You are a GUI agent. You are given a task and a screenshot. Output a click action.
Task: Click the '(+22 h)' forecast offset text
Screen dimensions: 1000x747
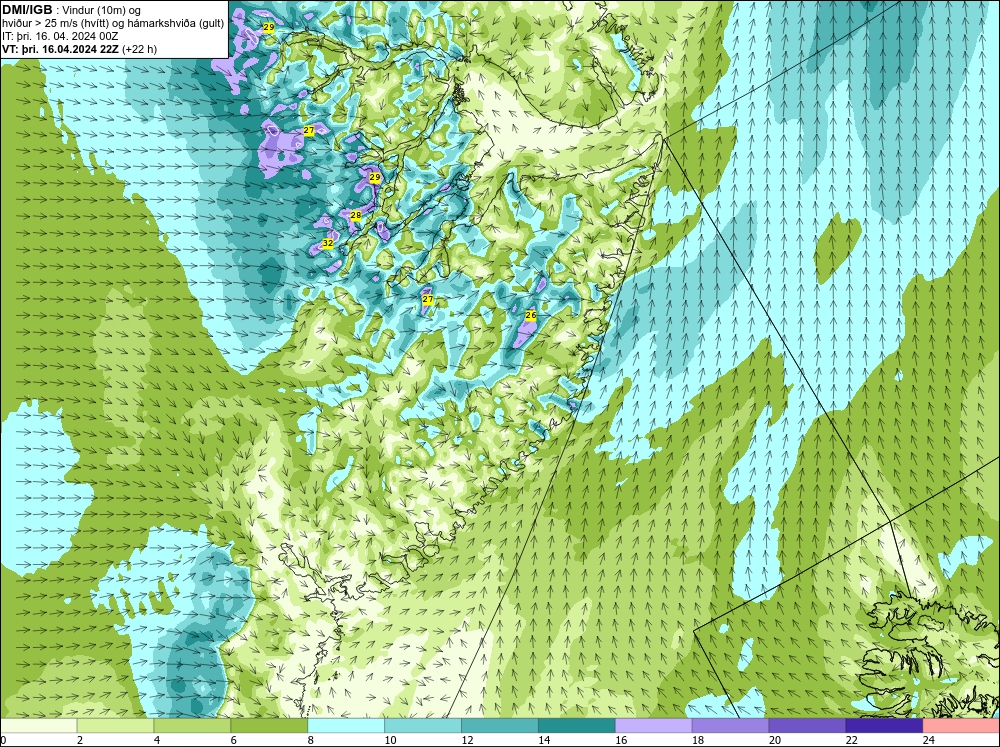140,49
